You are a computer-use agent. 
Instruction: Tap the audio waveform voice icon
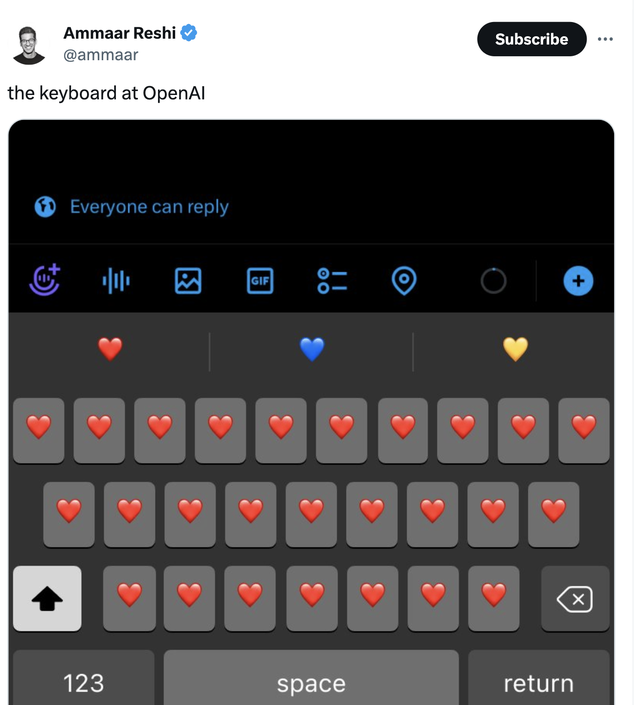(116, 281)
